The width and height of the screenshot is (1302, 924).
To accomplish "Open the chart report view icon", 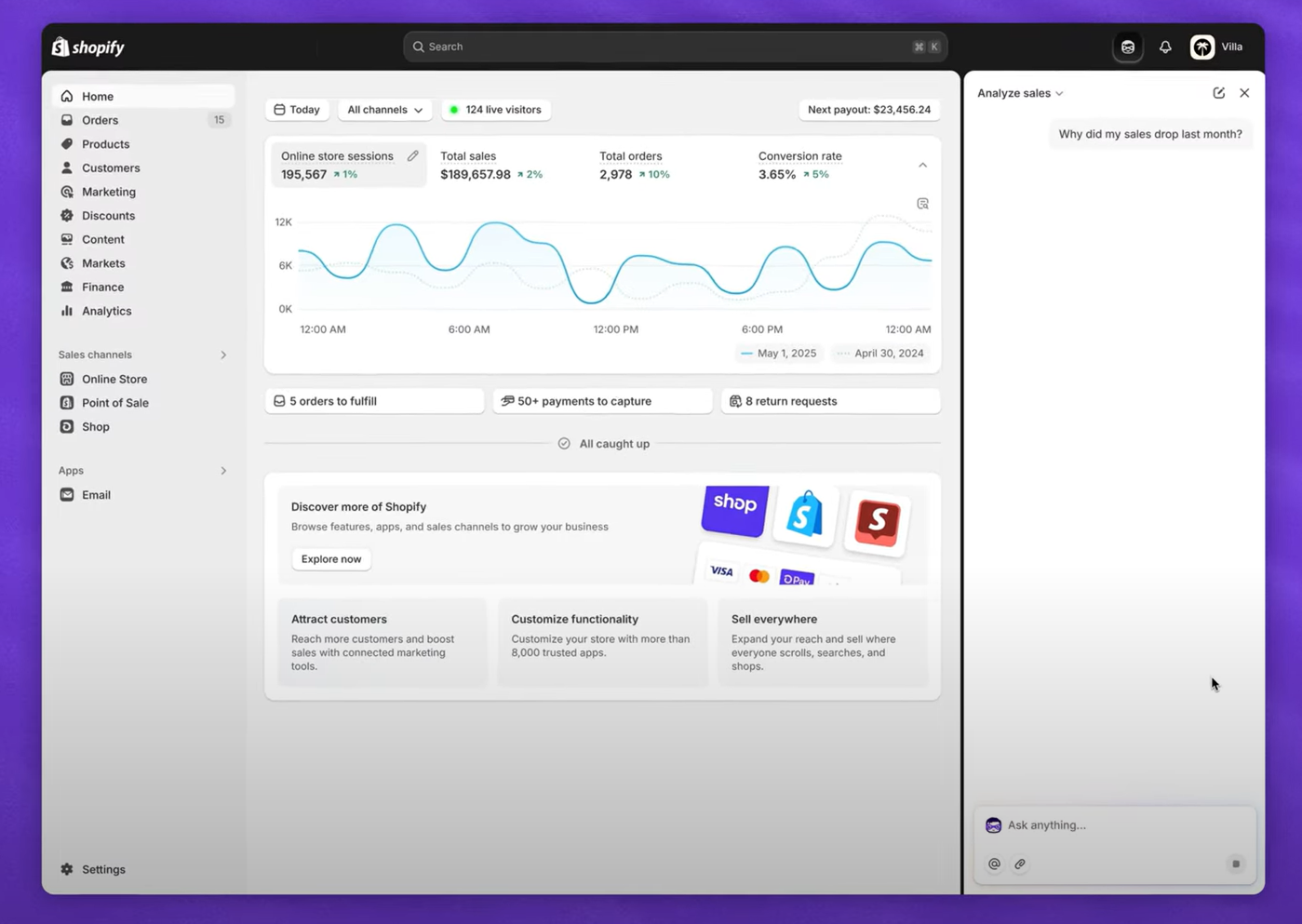I will pos(922,203).
